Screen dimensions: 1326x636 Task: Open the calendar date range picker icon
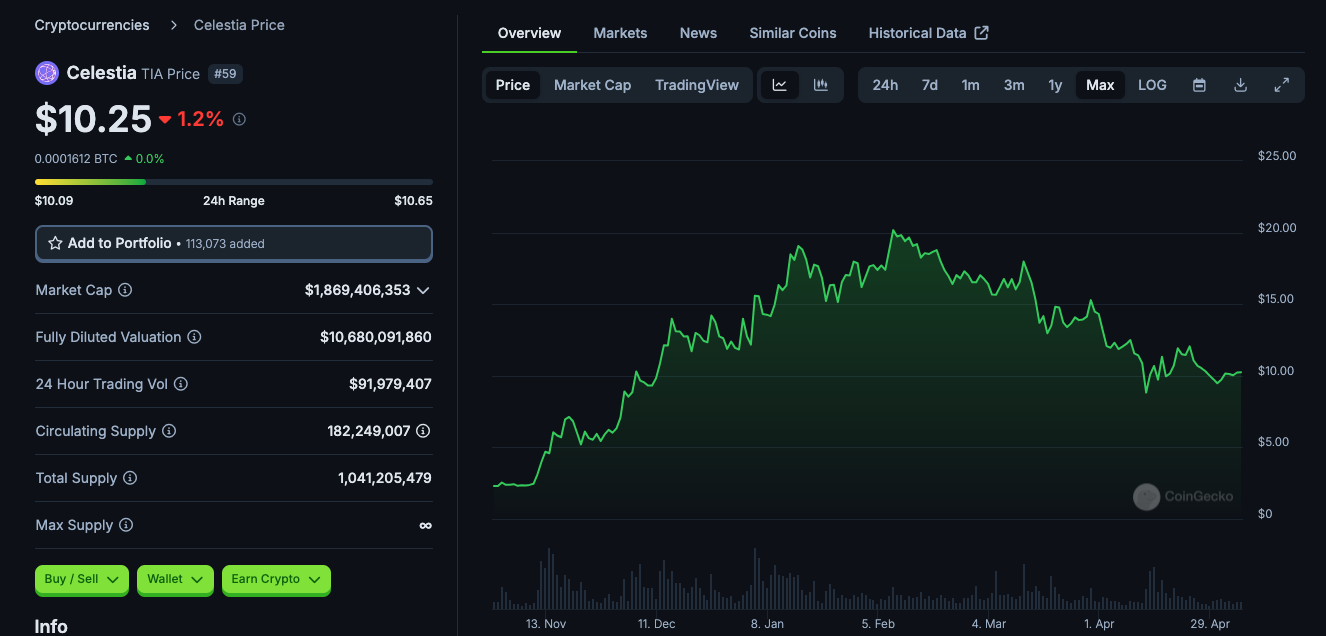coord(1199,85)
